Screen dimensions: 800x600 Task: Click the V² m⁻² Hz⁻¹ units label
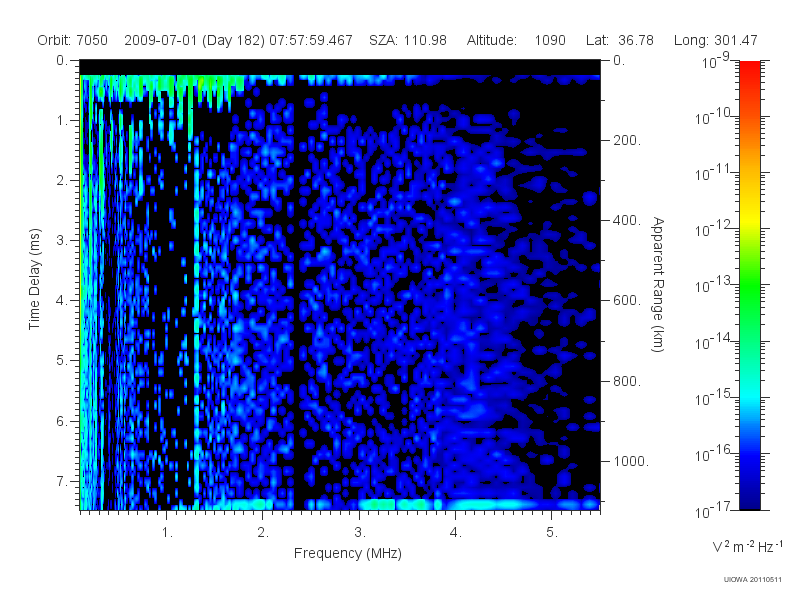tap(747, 546)
